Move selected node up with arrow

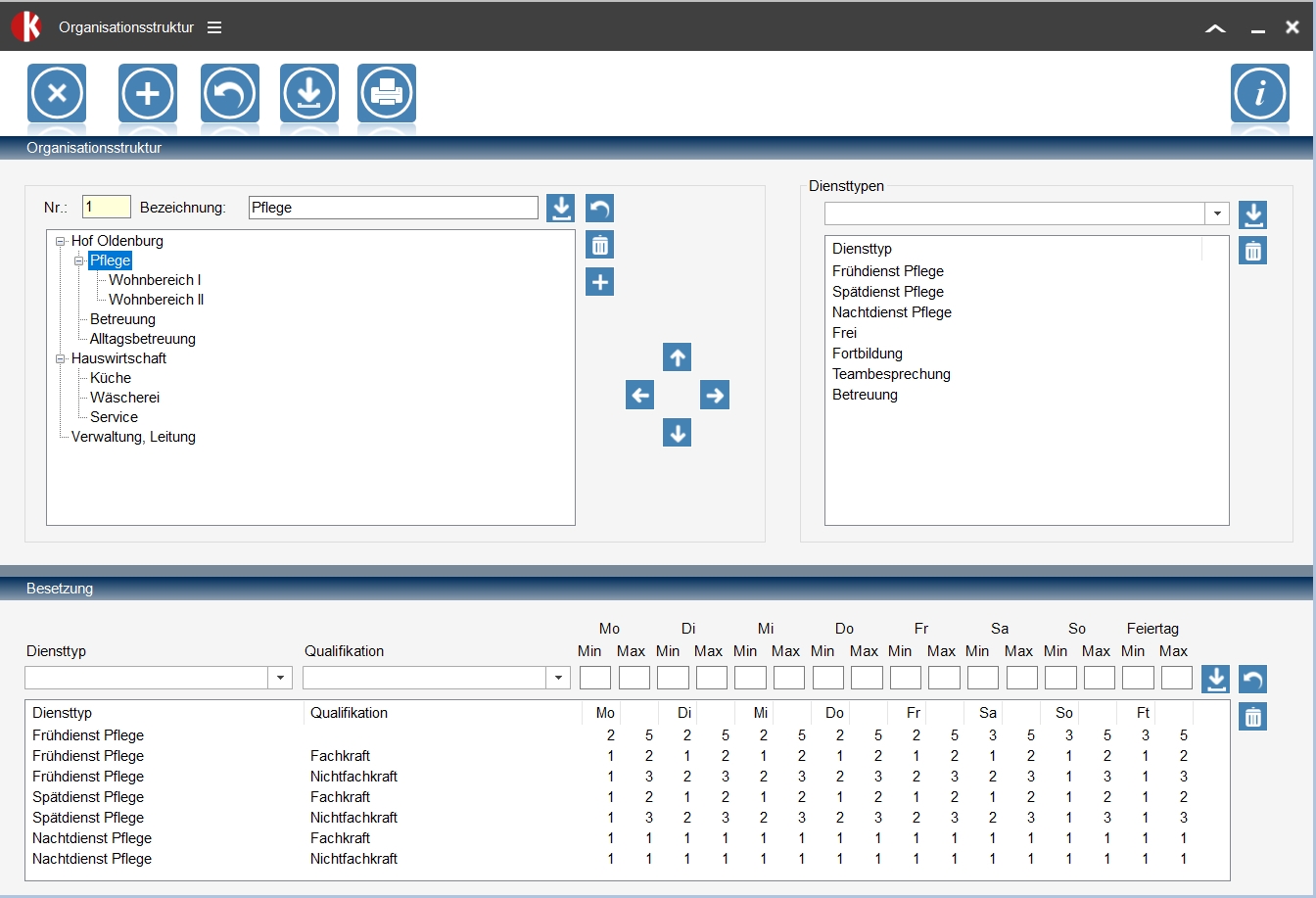[x=678, y=357]
